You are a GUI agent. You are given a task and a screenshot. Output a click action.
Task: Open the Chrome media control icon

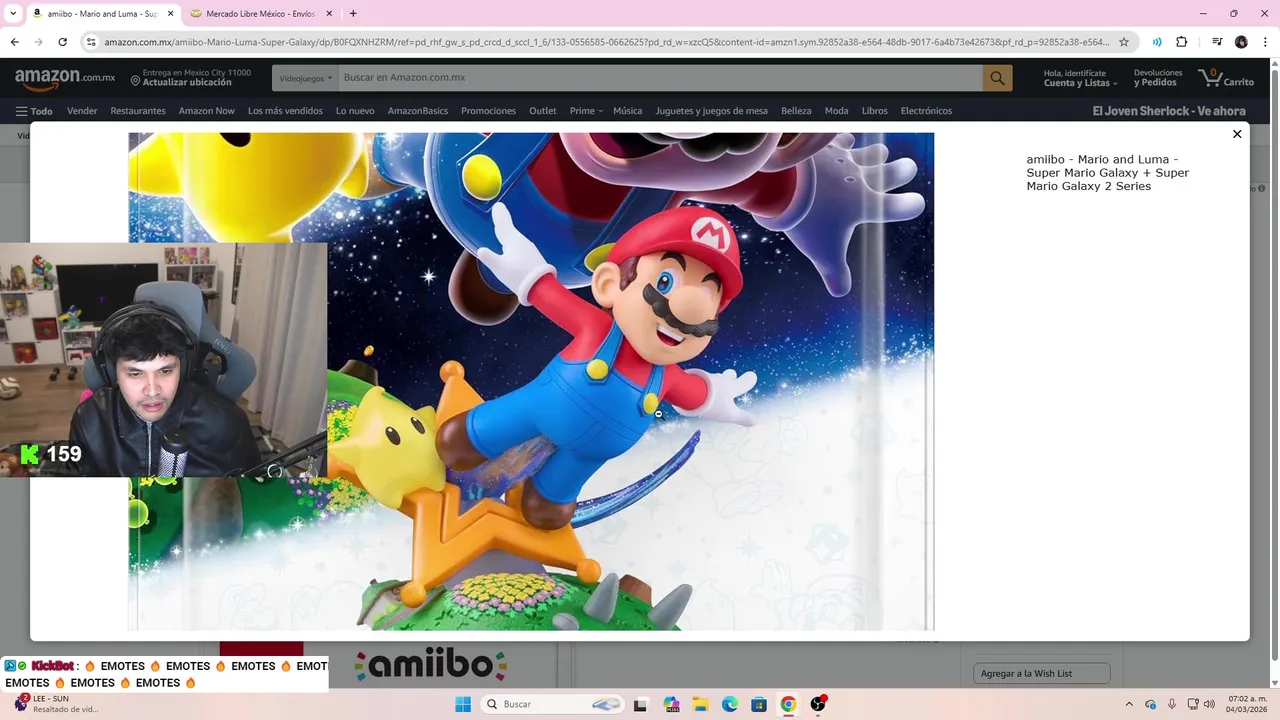pyautogui.click(x=1217, y=42)
